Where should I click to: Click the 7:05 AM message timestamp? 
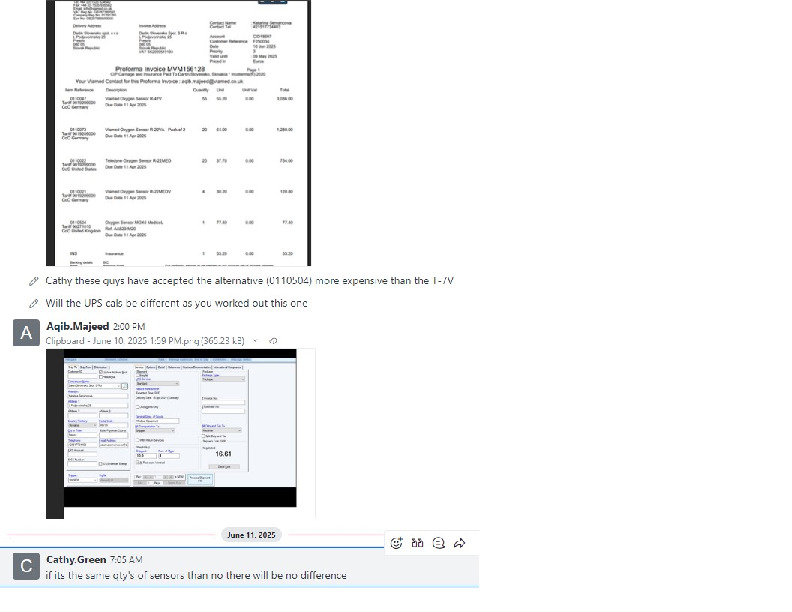point(126,559)
